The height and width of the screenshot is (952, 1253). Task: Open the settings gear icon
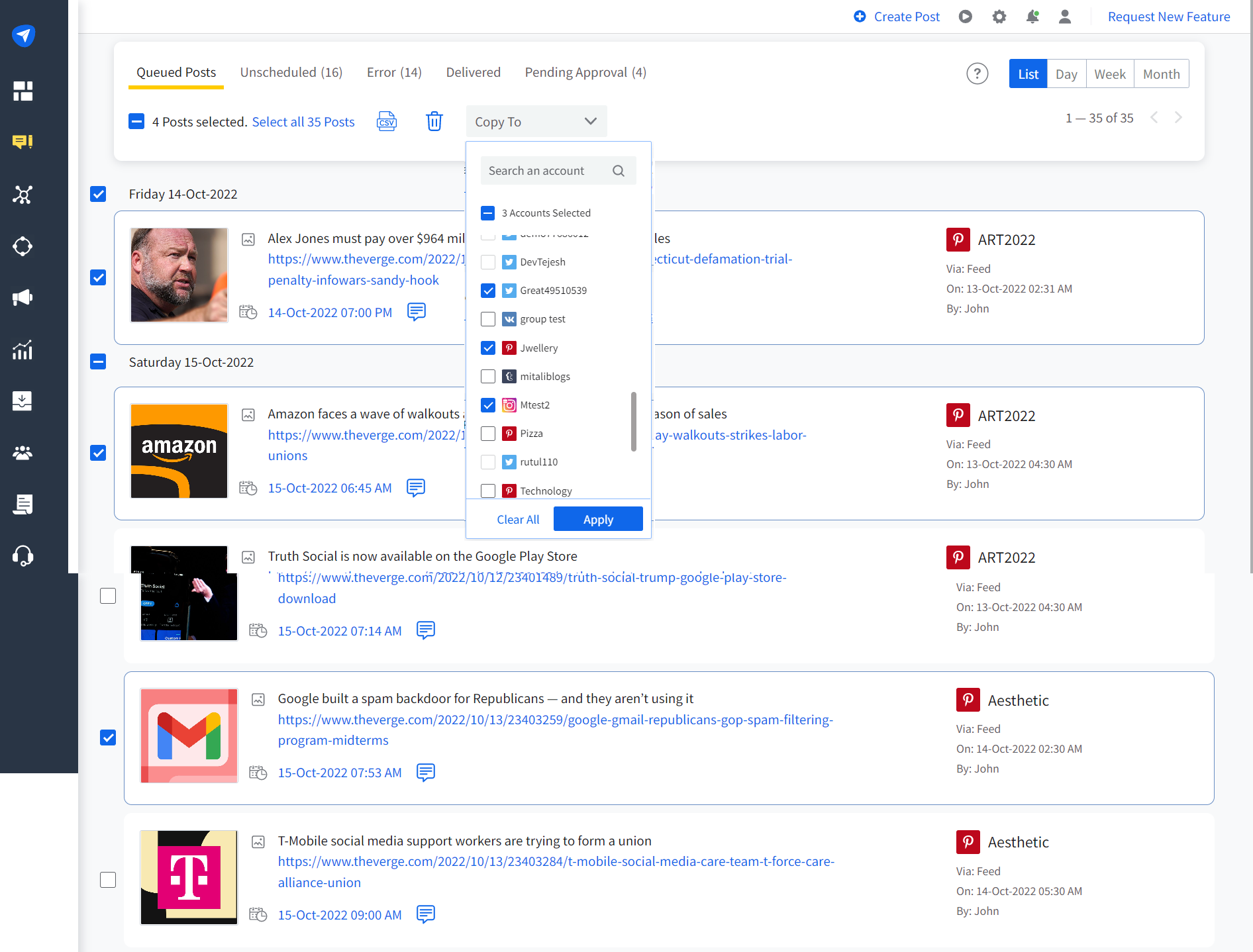tap(999, 17)
